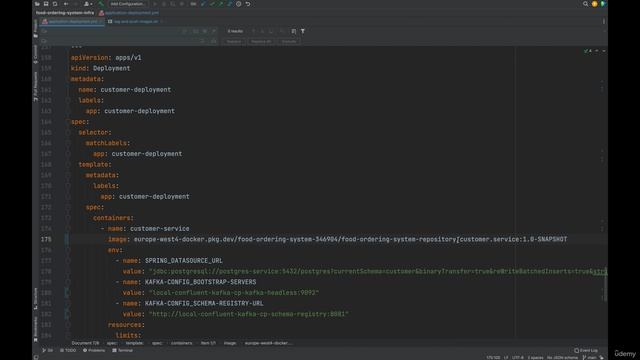Toggle Regex option in search bar
This screenshot has height=360, width=640.
(x=214, y=31)
